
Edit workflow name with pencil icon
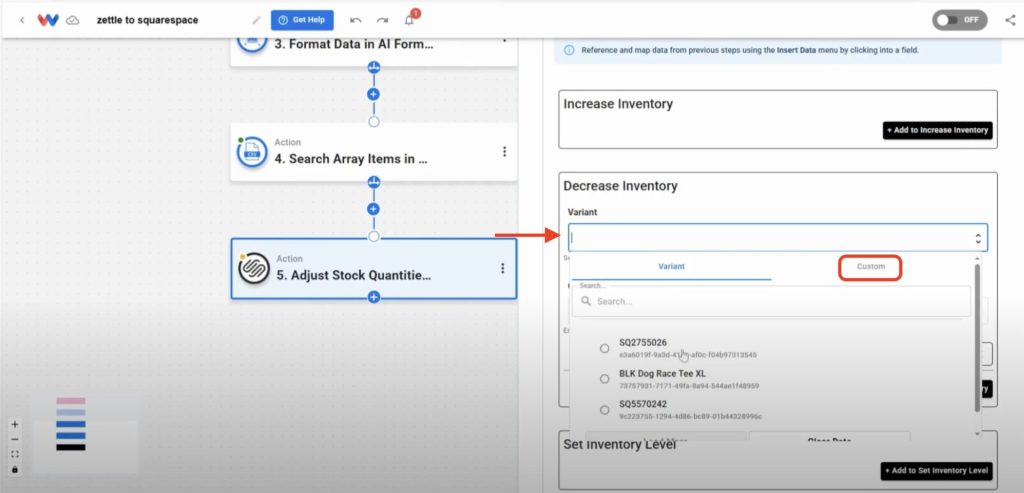256,20
